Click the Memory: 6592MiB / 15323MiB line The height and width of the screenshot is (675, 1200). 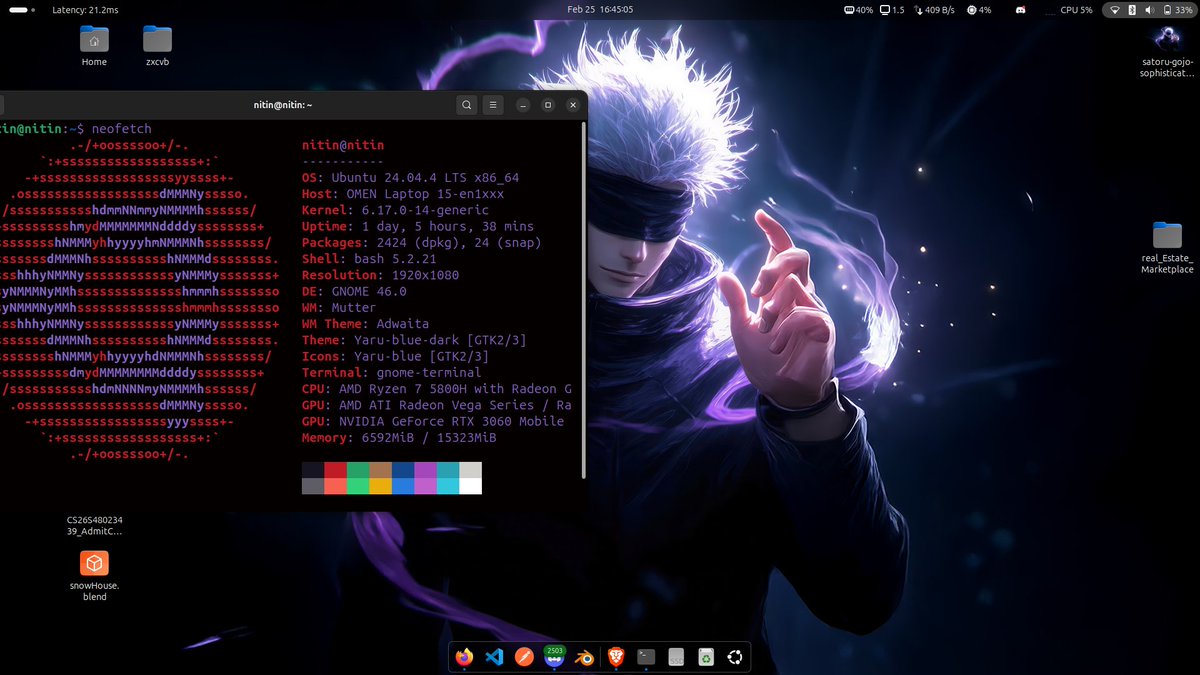(x=399, y=437)
